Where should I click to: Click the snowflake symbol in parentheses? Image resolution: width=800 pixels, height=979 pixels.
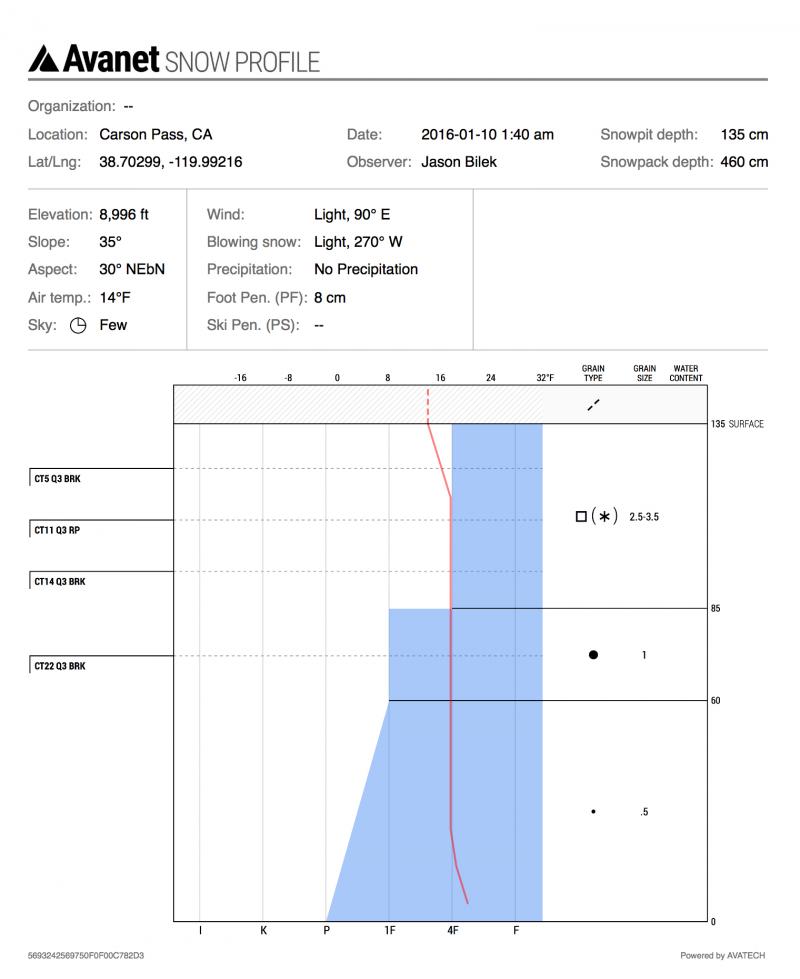coord(603,517)
